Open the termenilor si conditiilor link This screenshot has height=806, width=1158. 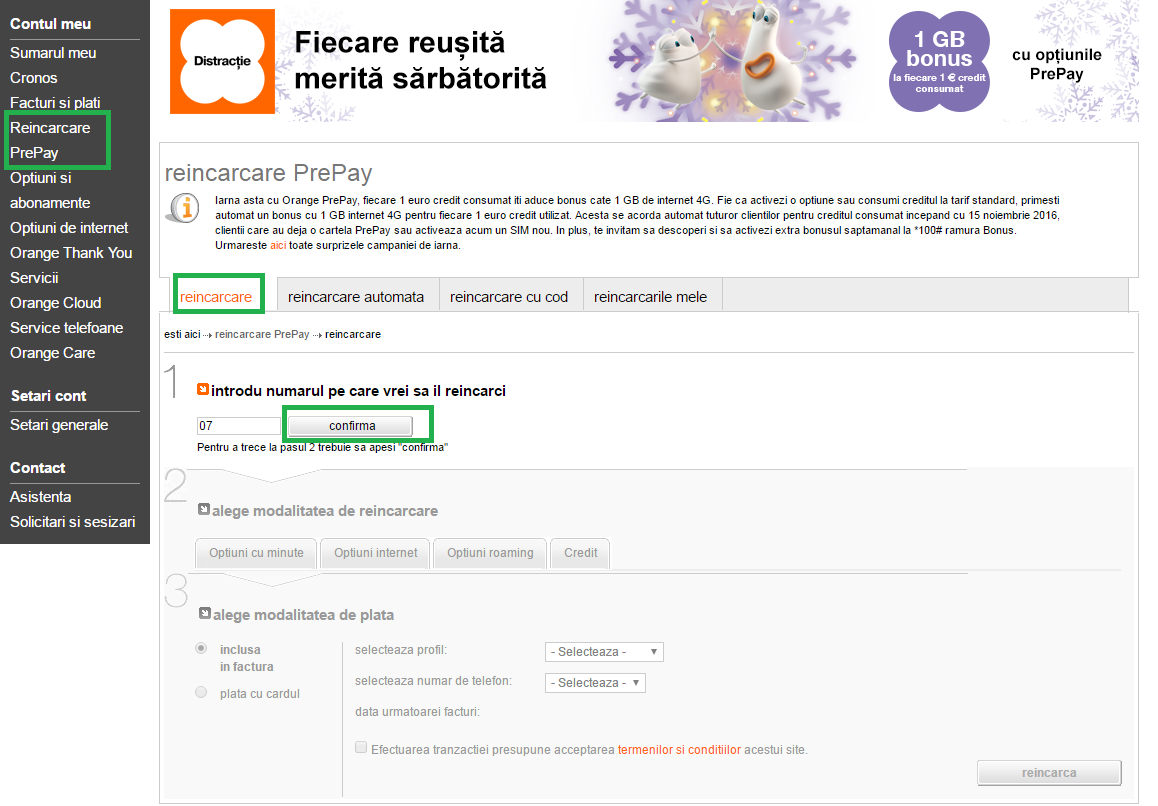click(x=679, y=750)
